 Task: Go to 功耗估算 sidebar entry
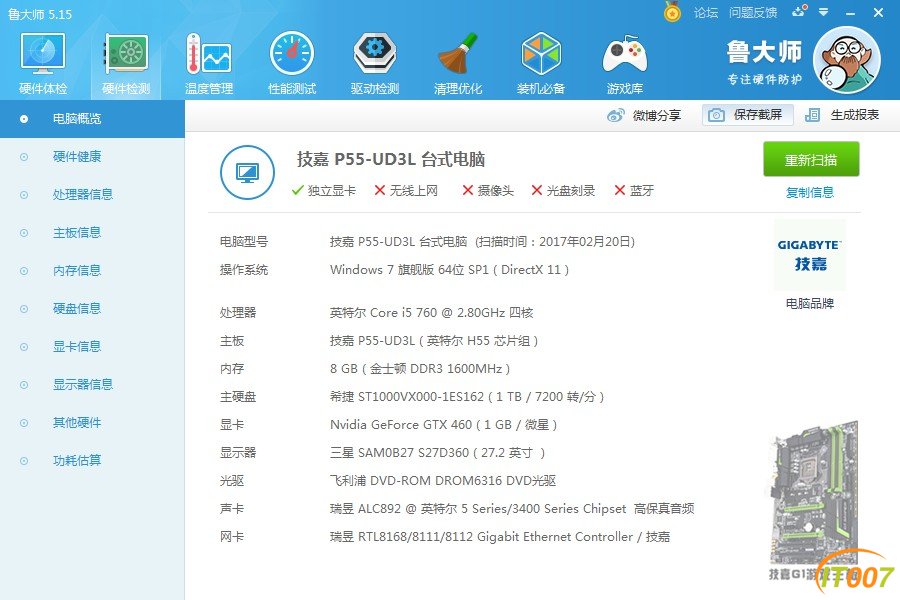(77, 460)
